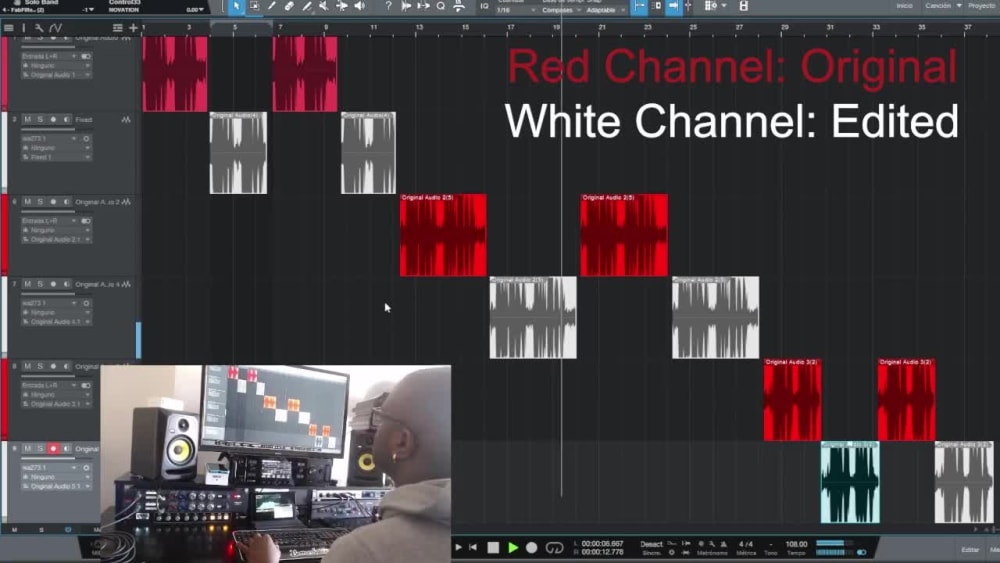The height and width of the screenshot is (563, 1000).
Task: Pick the Eraser tool
Action: coord(289,6)
